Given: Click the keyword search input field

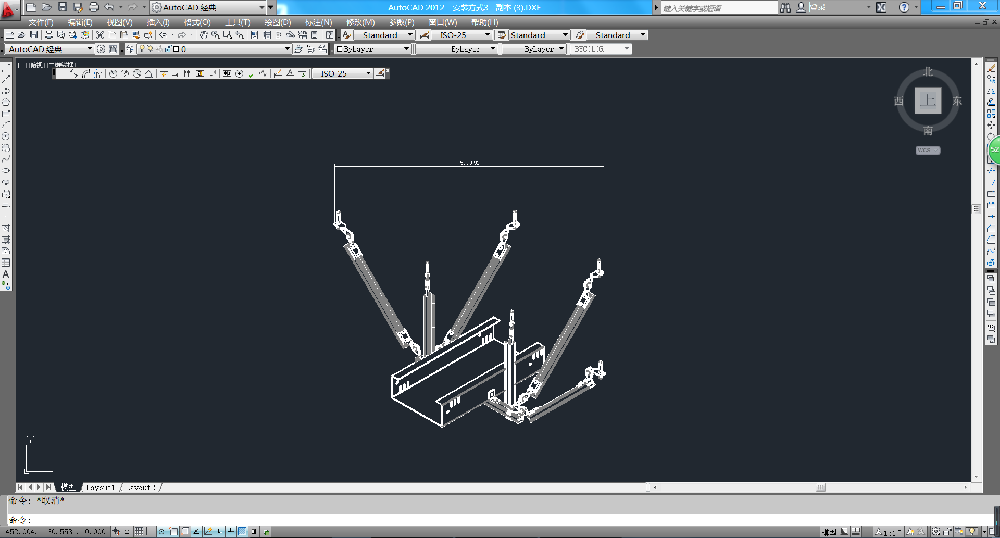Looking at the screenshot, I should coord(720,7).
